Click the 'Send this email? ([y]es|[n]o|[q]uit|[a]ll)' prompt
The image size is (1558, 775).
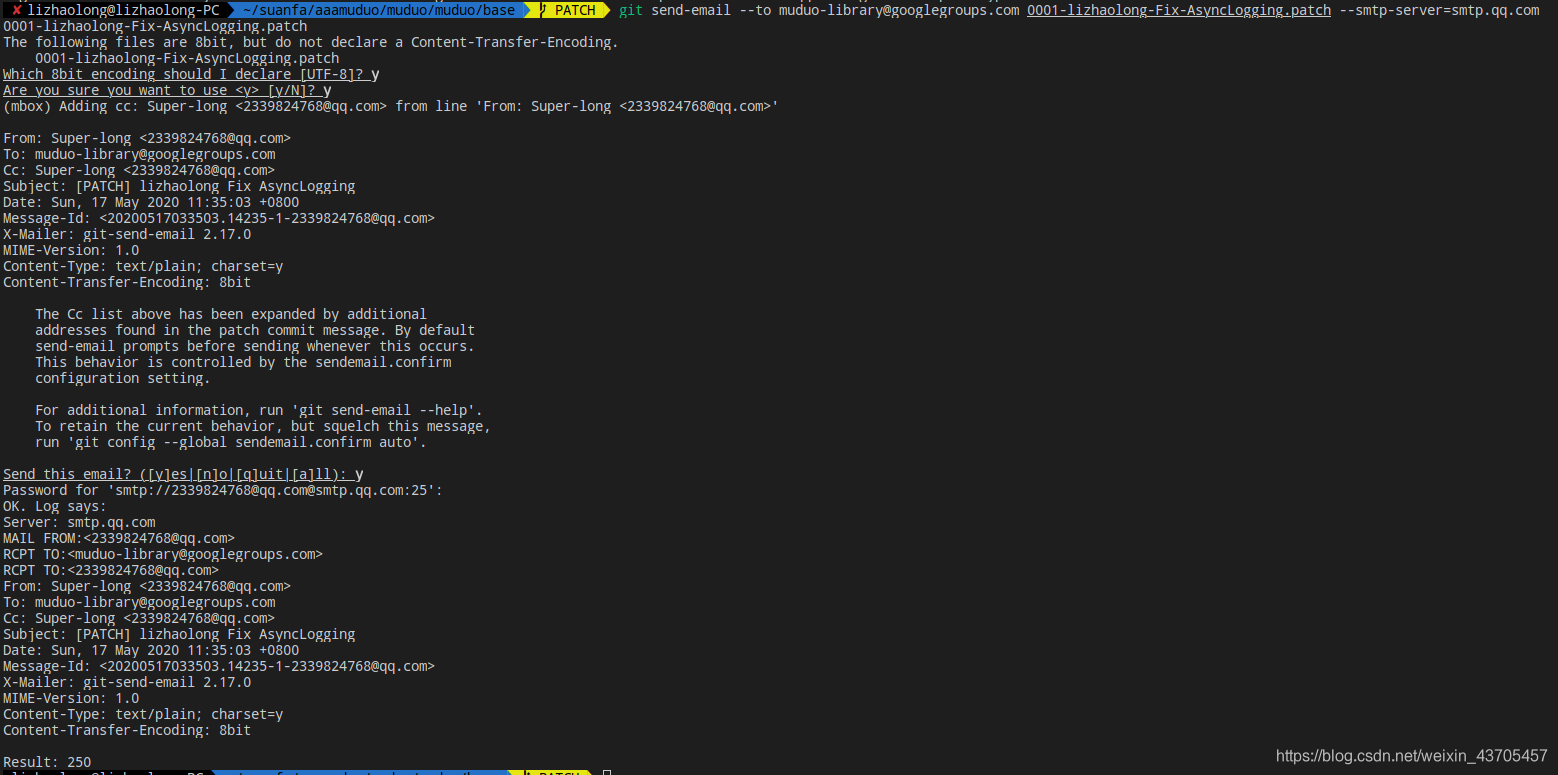[183, 474]
